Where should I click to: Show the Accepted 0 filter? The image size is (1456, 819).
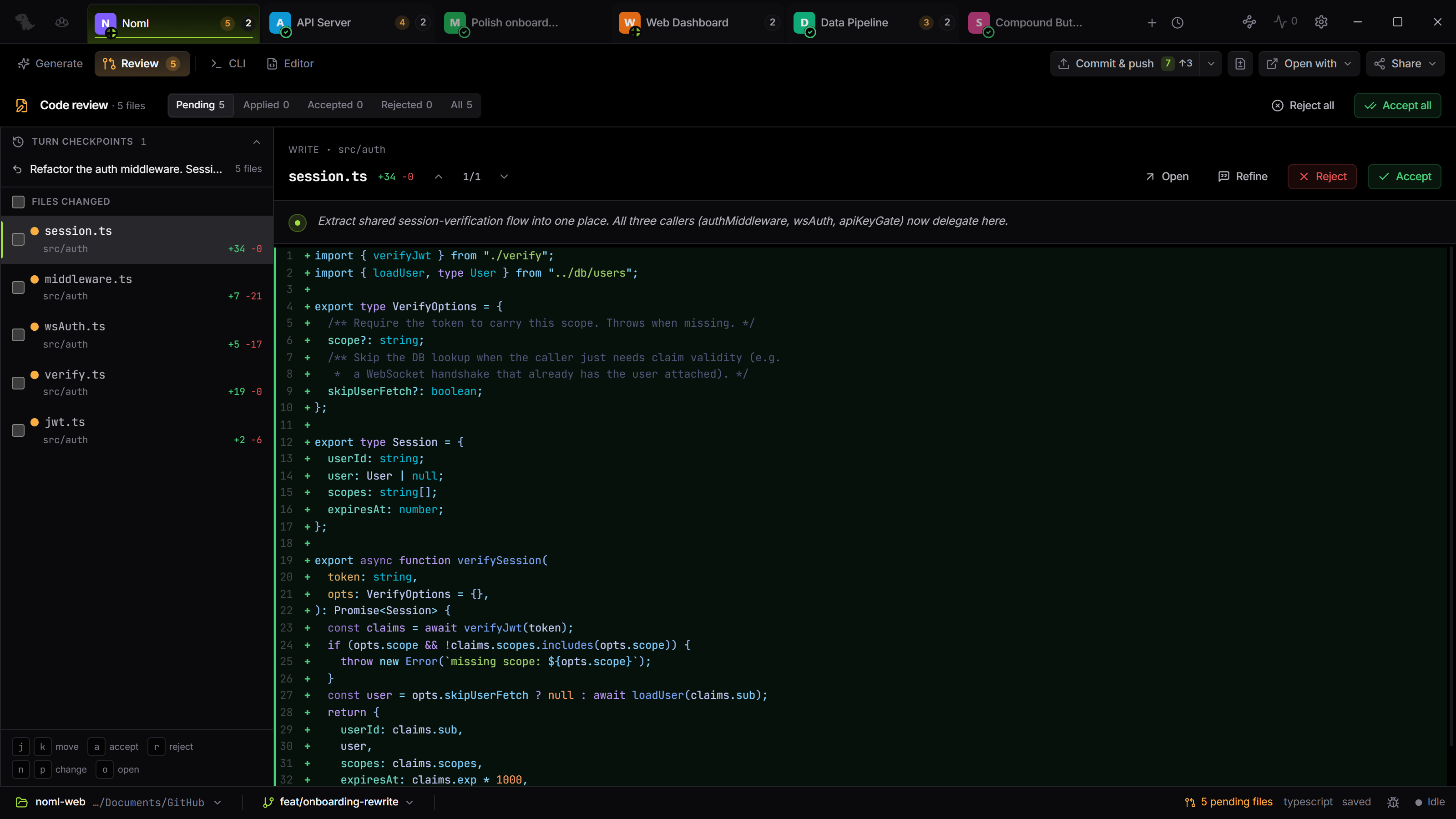tap(335, 105)
